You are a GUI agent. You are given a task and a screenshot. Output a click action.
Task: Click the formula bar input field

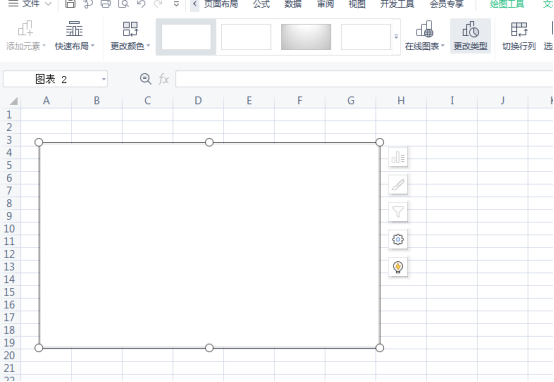[364, 79]
